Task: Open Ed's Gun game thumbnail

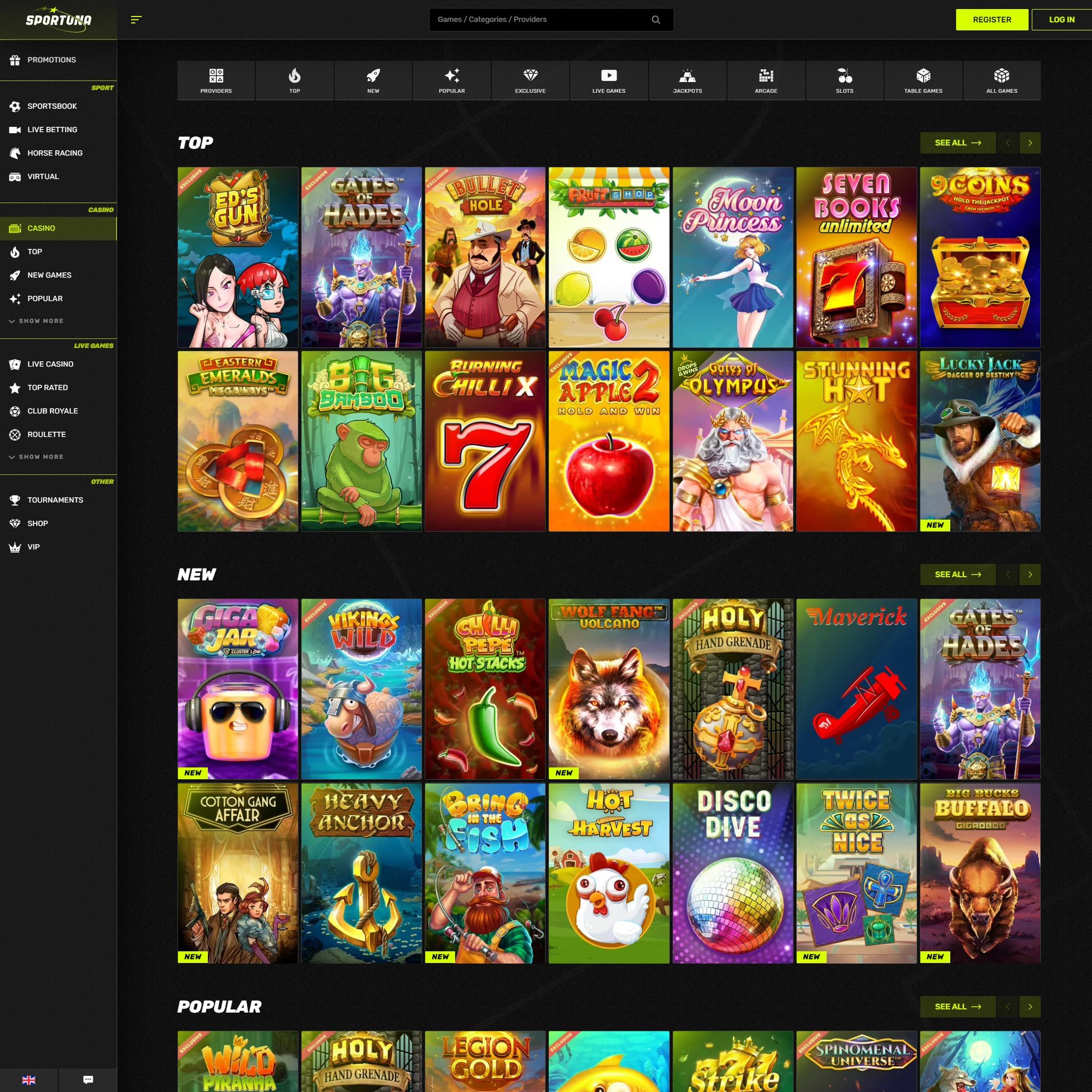Action: click(x=238, y=257)
